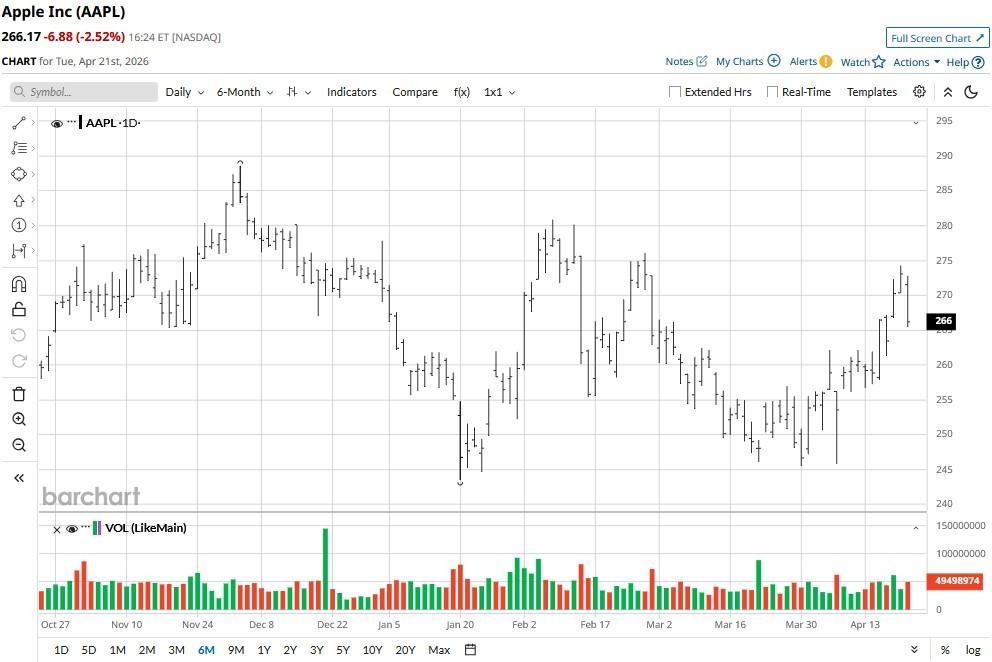Screen dimensions: 992x662
Task: Enable the Real-Time checkbox
Action: [x=772, y=92]
